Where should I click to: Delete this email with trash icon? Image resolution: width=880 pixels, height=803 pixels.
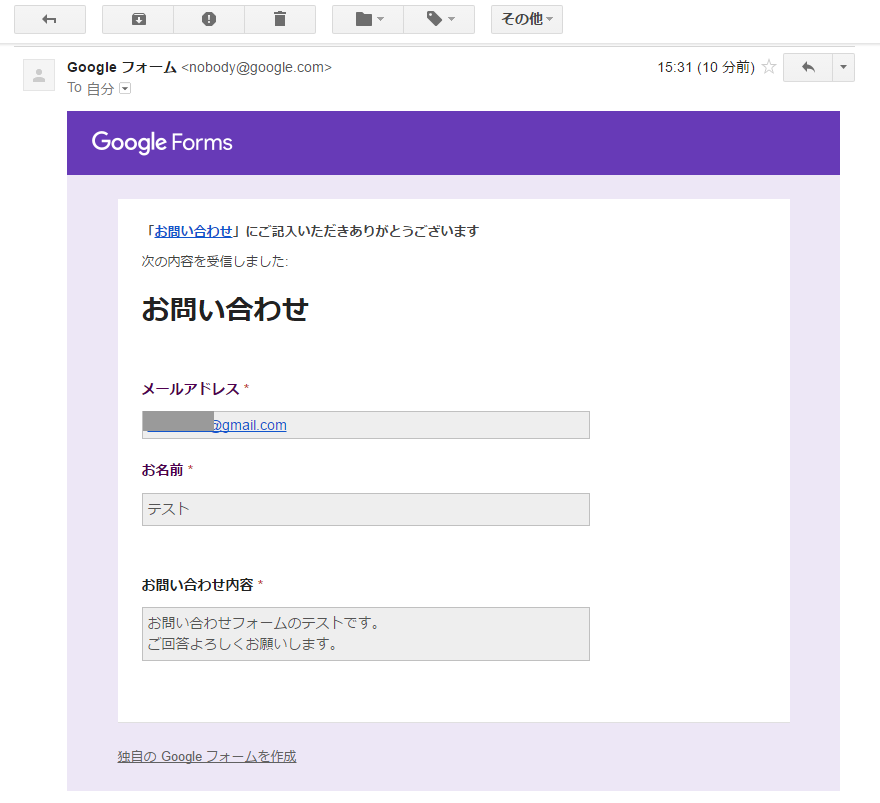[x=280, y=20]
